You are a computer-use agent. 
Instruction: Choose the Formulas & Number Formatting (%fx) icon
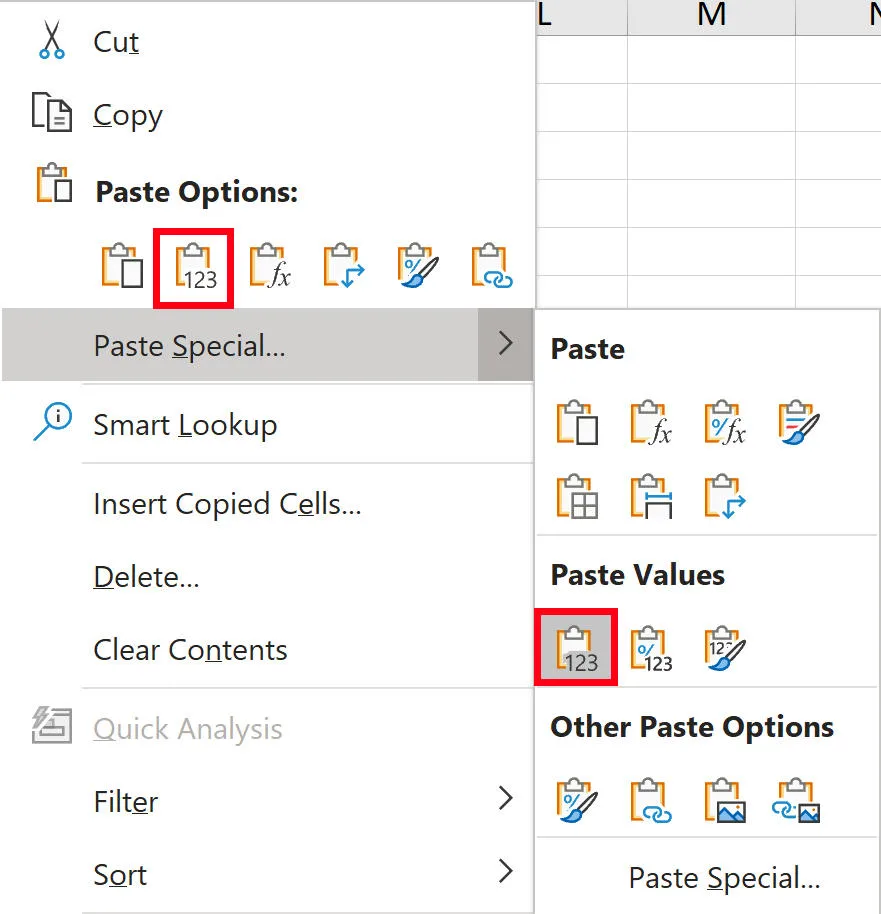[x=725, y=423]
